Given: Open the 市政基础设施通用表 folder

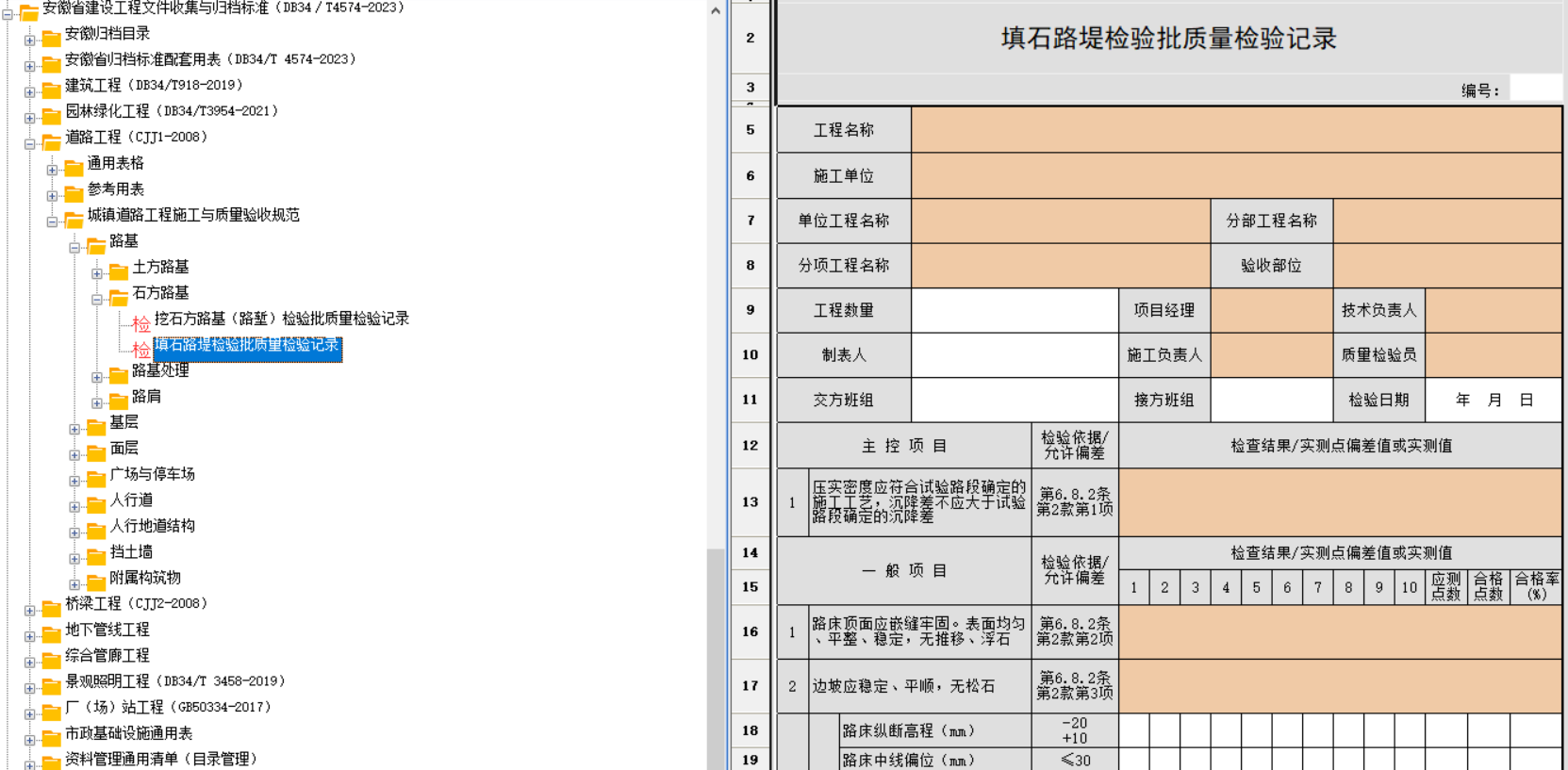Looking at the screenshot, I should [128, 733].
